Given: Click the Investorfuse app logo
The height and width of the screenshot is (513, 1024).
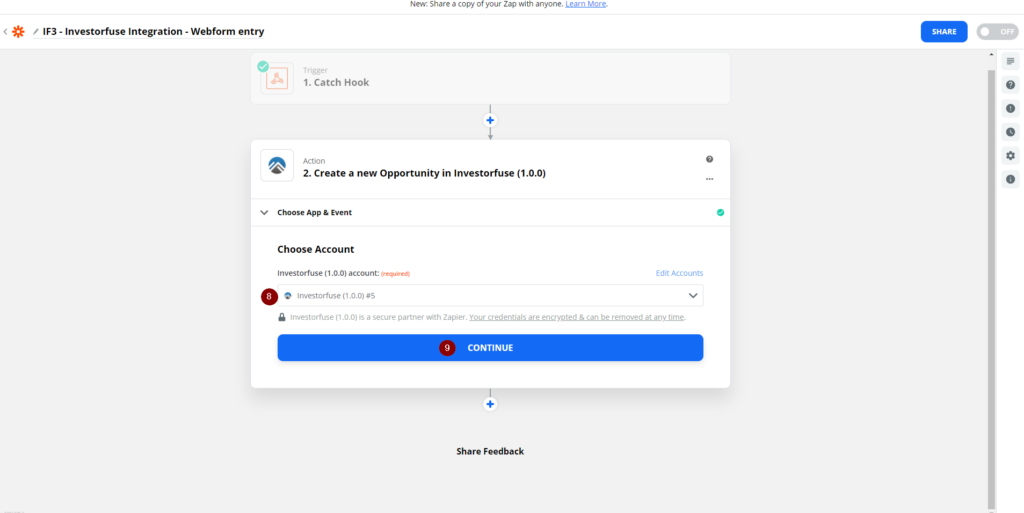Looking at the screenshot, I should [x=277, y=165].
